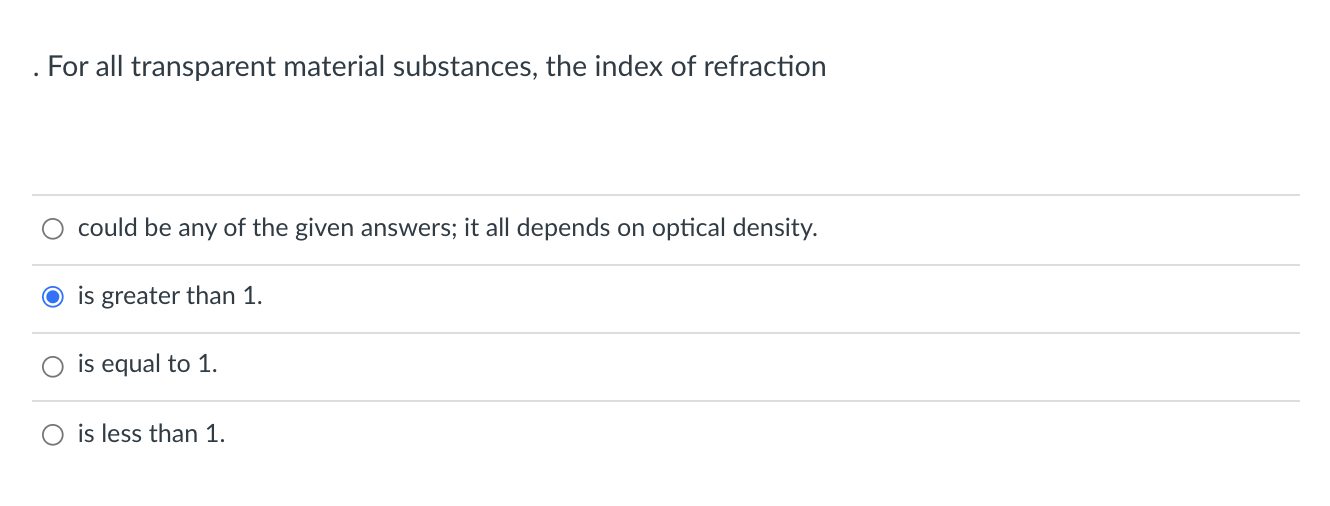Click the leading period before the question
1330x506 pixels.
pos(35,72)
